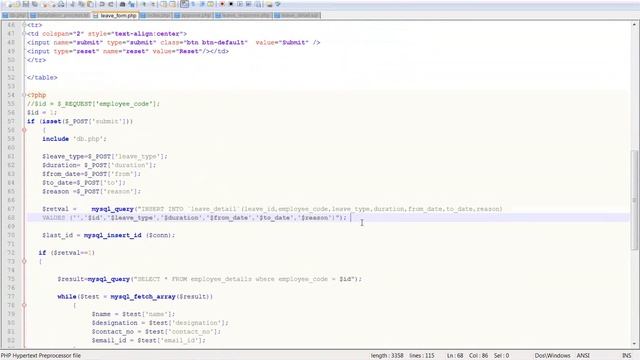Click the Undo toolbar icon
Image resolution: width=640 pixels, height=360 pixels.
[102, 4]
